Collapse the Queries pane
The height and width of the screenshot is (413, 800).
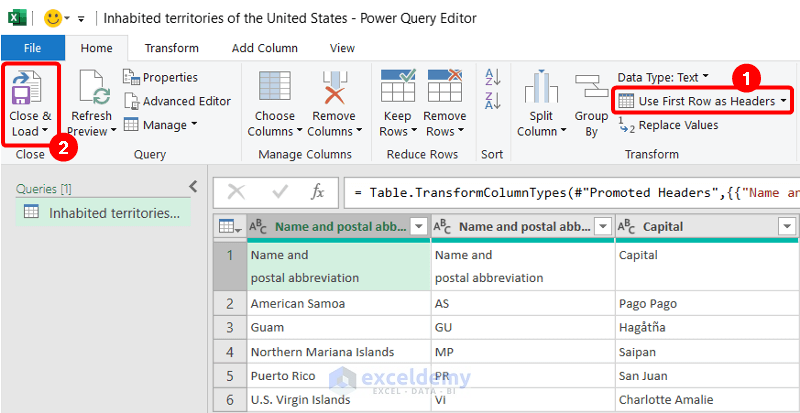coord(193,186)
